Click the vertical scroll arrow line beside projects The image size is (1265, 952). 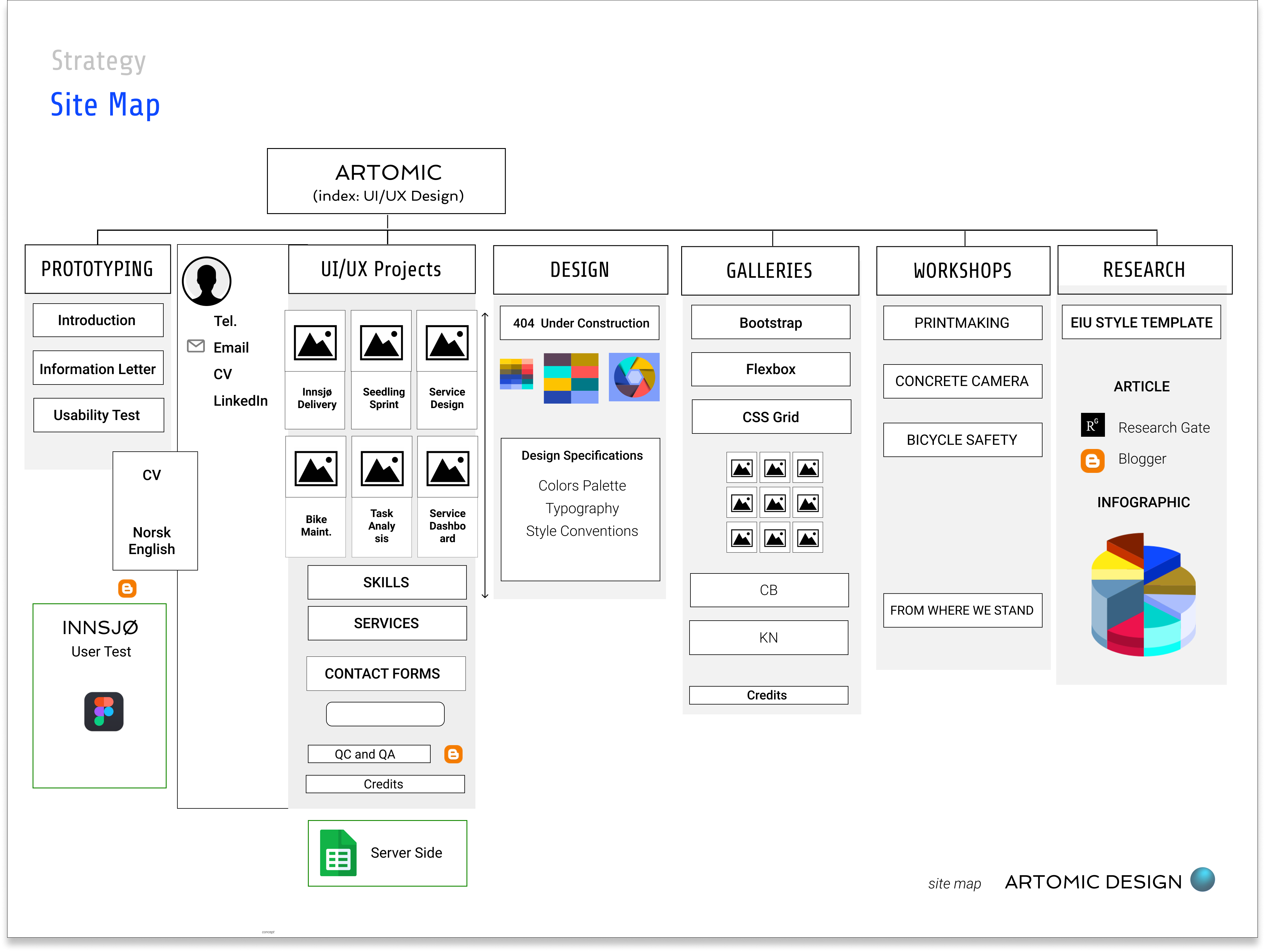tap(485, 455)
